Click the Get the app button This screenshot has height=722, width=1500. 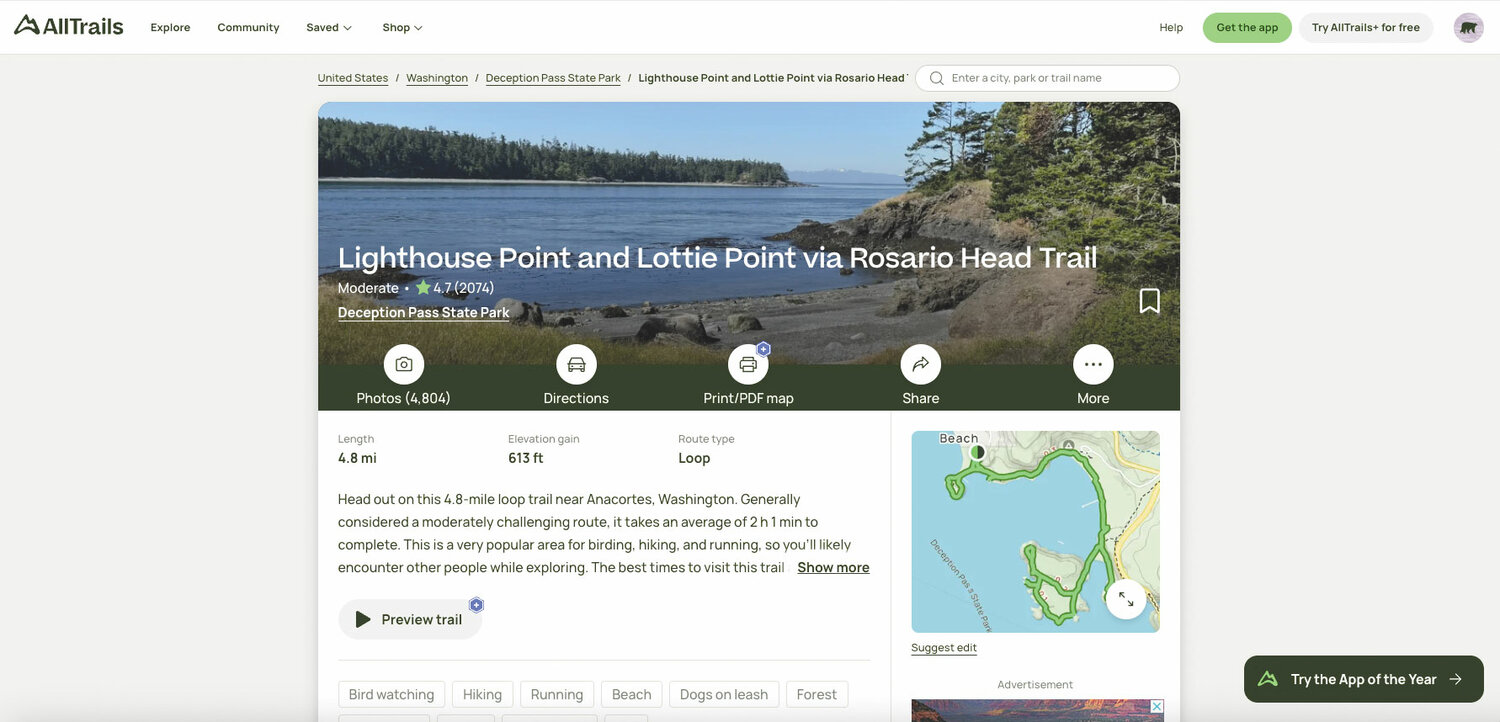[1247, 28]
